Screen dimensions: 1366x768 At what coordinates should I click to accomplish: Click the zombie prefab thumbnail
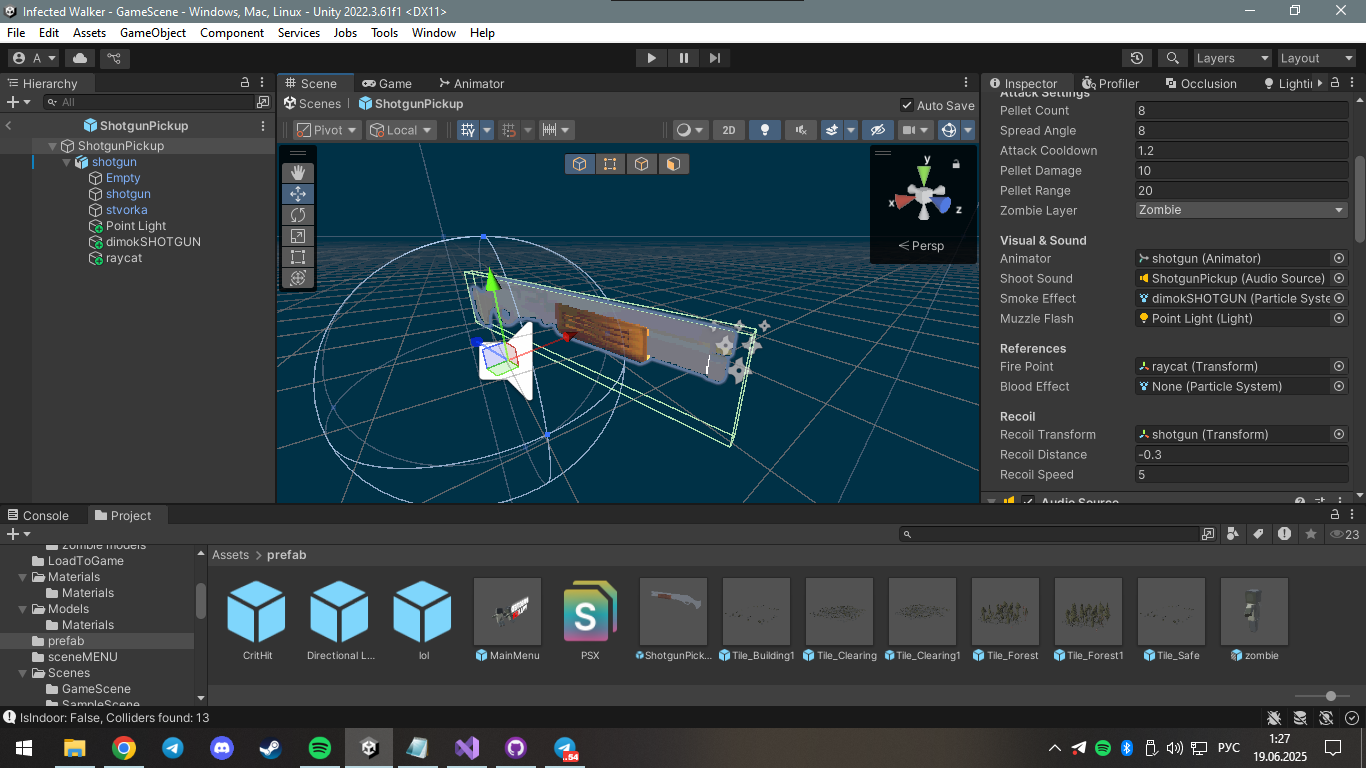pyautogui.click(x=1254, y=611)
